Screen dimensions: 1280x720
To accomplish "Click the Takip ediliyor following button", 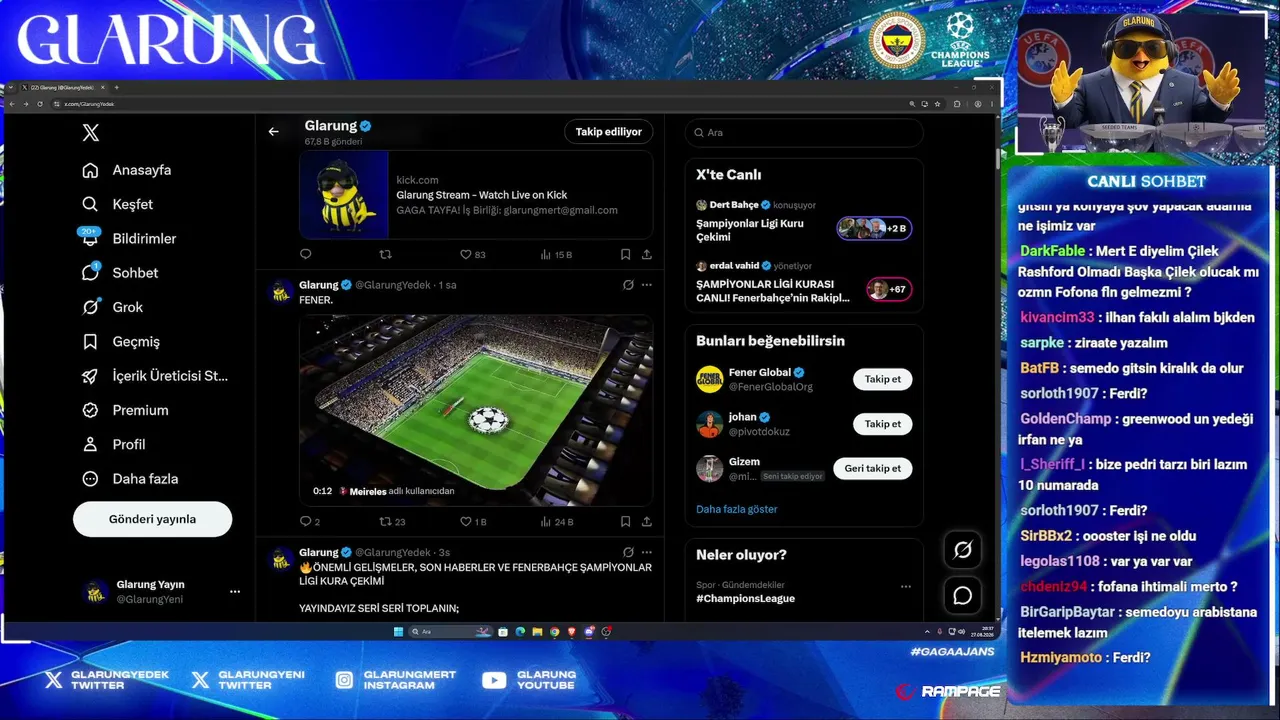I will click(608, 132).
